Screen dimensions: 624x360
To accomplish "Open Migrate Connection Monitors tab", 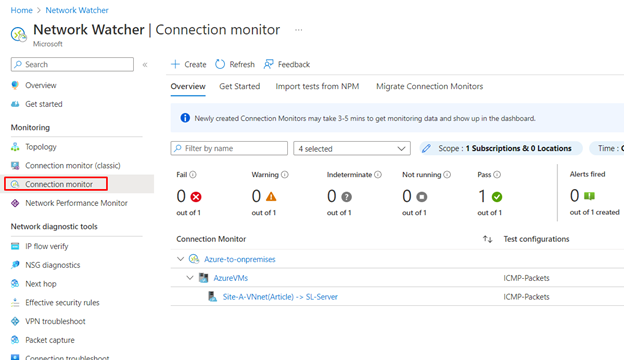I will (x=429, y=86).
